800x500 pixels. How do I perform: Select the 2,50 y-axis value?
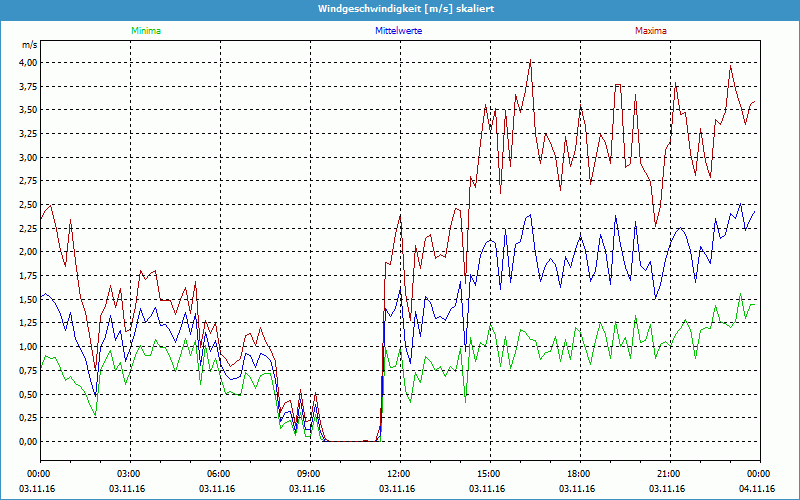[x=29, y=205]
